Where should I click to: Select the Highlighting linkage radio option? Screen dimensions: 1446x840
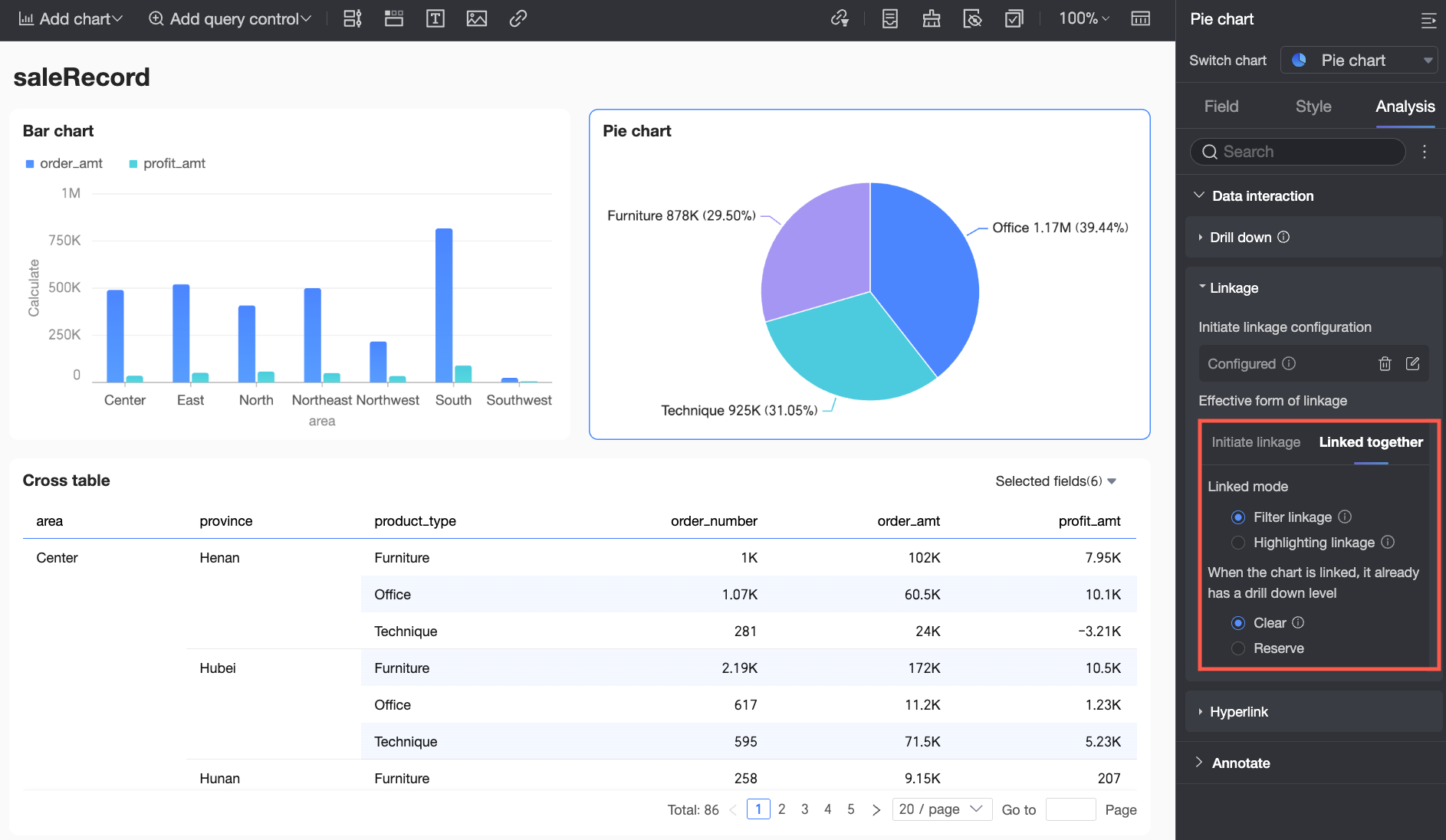1237,543
